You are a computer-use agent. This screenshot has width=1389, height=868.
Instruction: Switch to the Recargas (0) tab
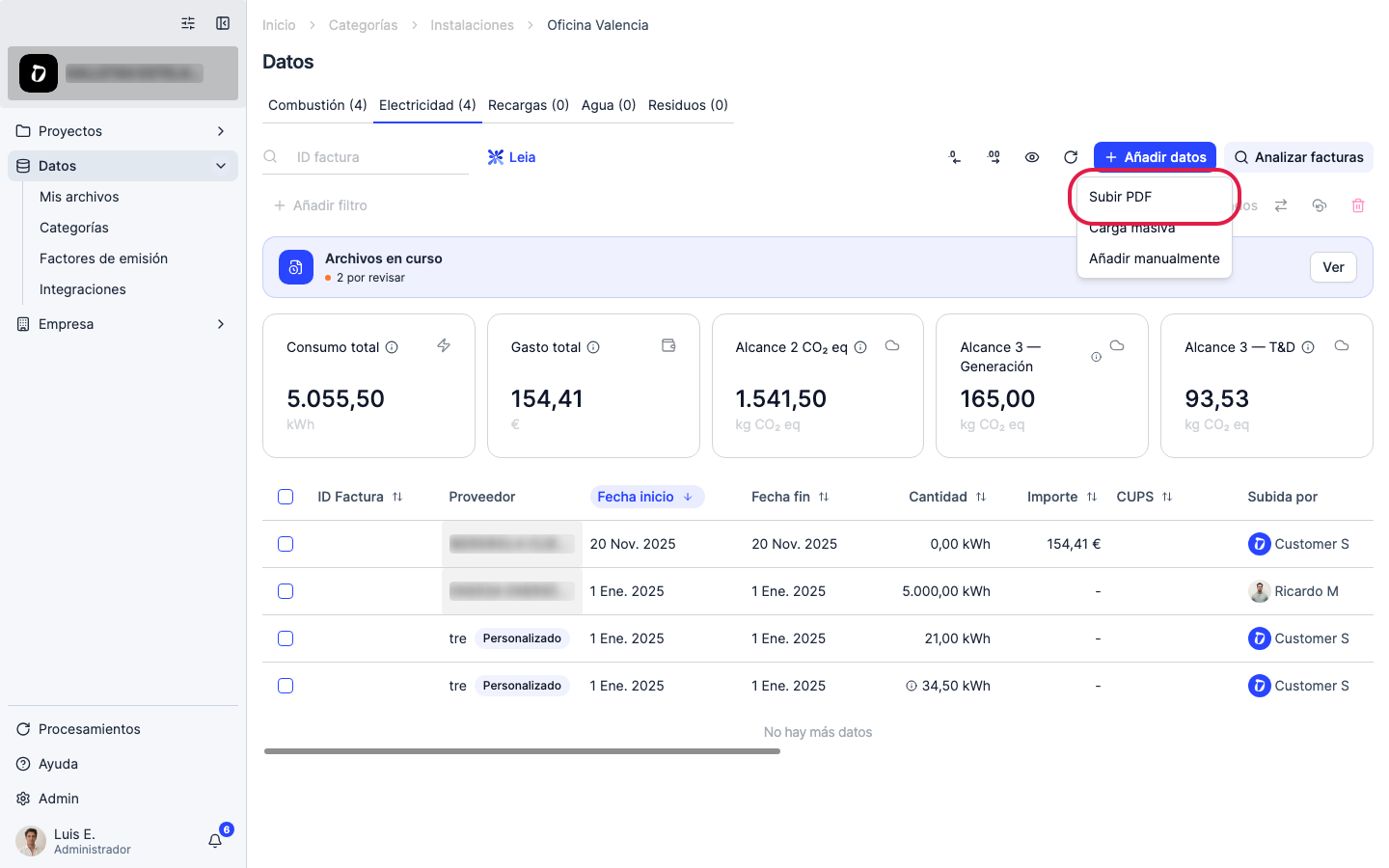(529, 105)
